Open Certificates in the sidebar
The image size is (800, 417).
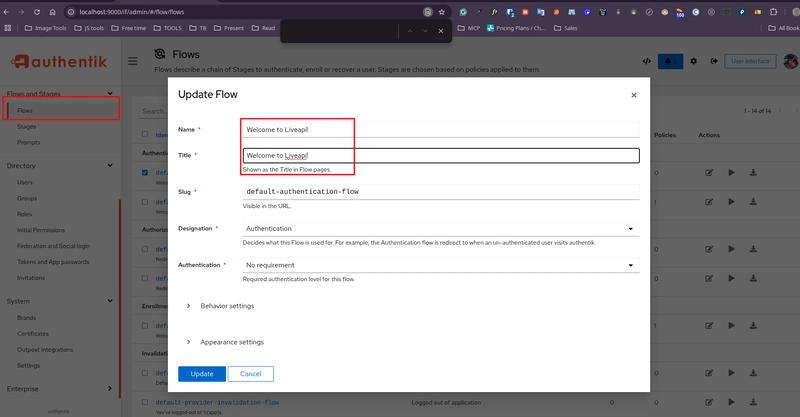(33, 334)
